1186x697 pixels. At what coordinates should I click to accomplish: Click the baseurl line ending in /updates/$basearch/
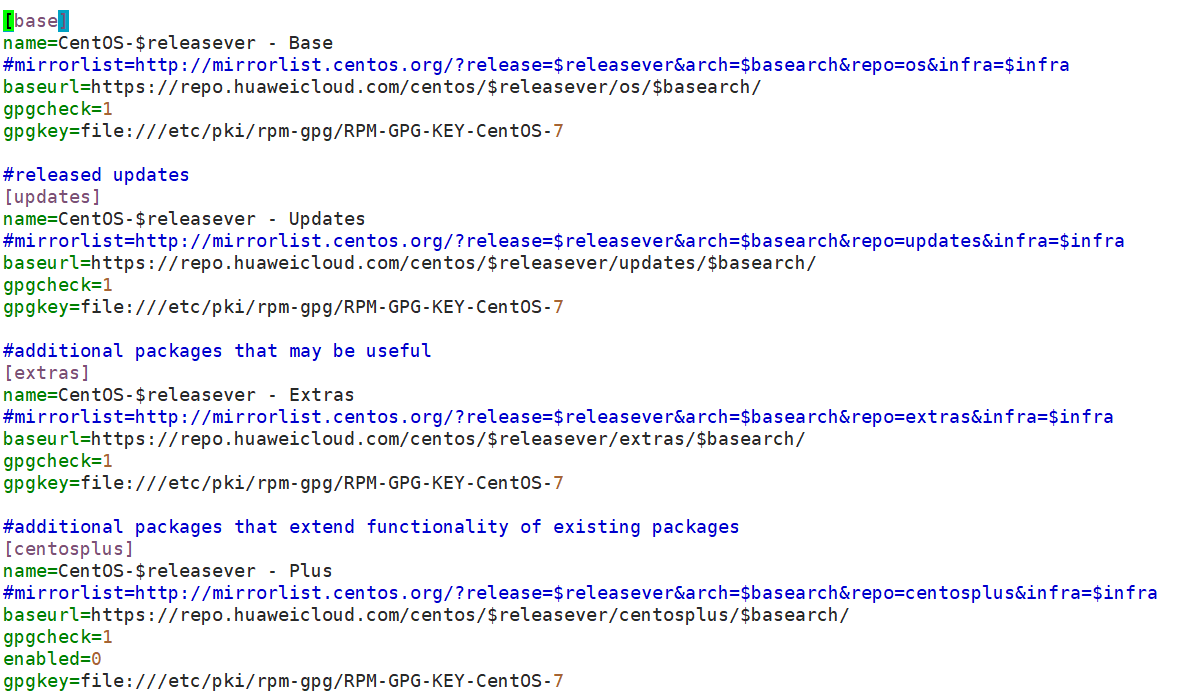coord(409,263)
